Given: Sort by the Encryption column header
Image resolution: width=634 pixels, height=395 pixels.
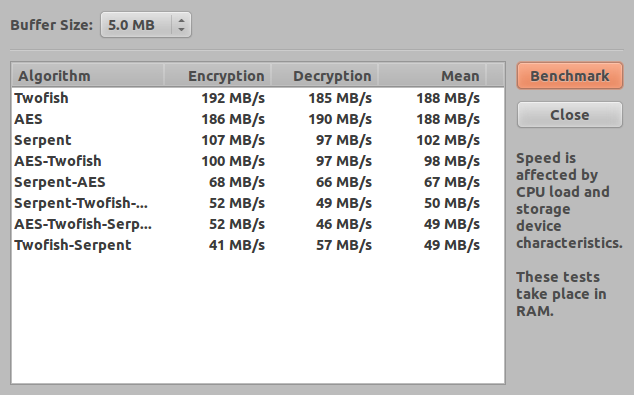Looking at the screenshot, I should click(218, 75).
